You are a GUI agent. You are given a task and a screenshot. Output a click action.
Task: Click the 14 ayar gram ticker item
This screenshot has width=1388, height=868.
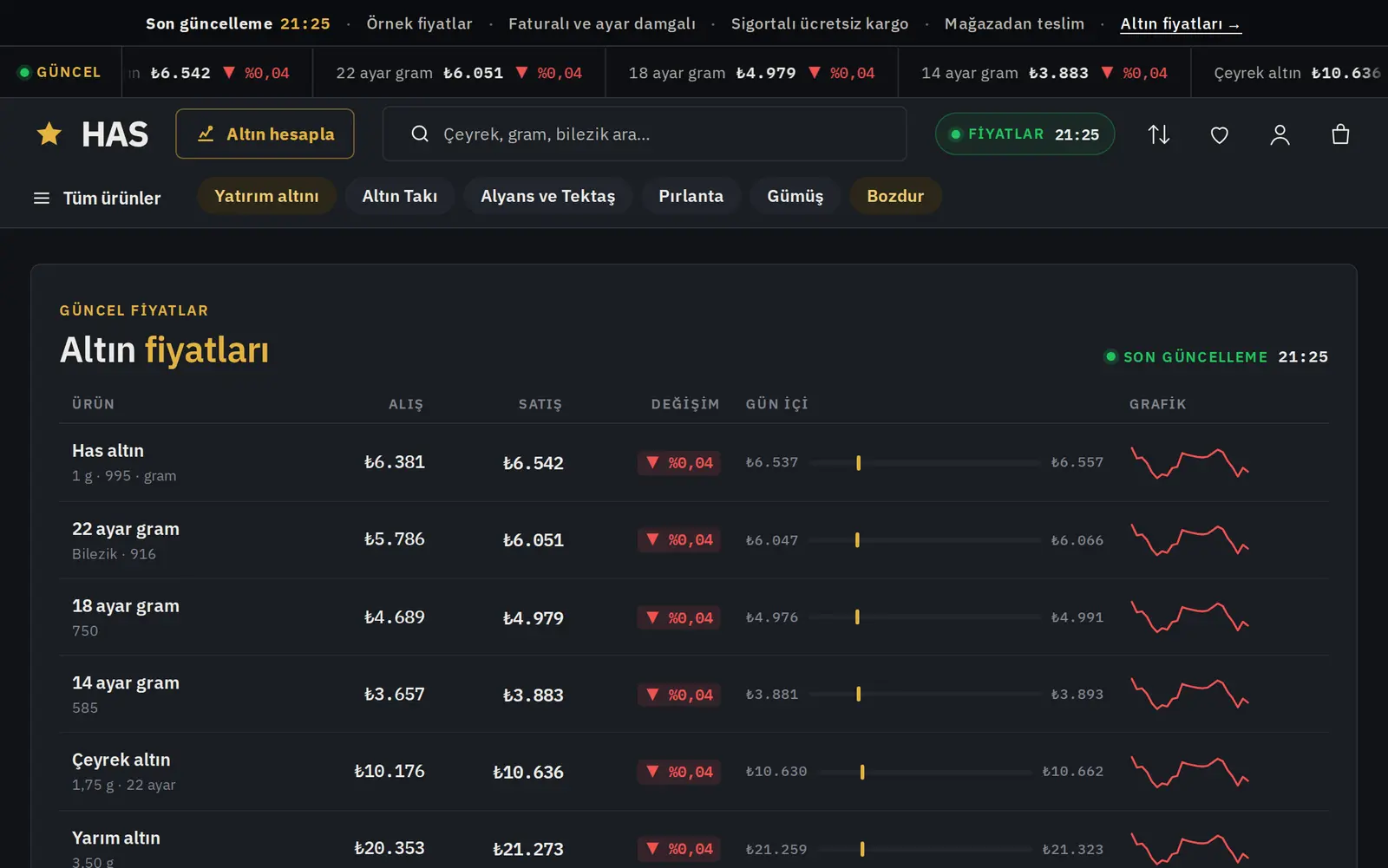tap(1044, 73)
